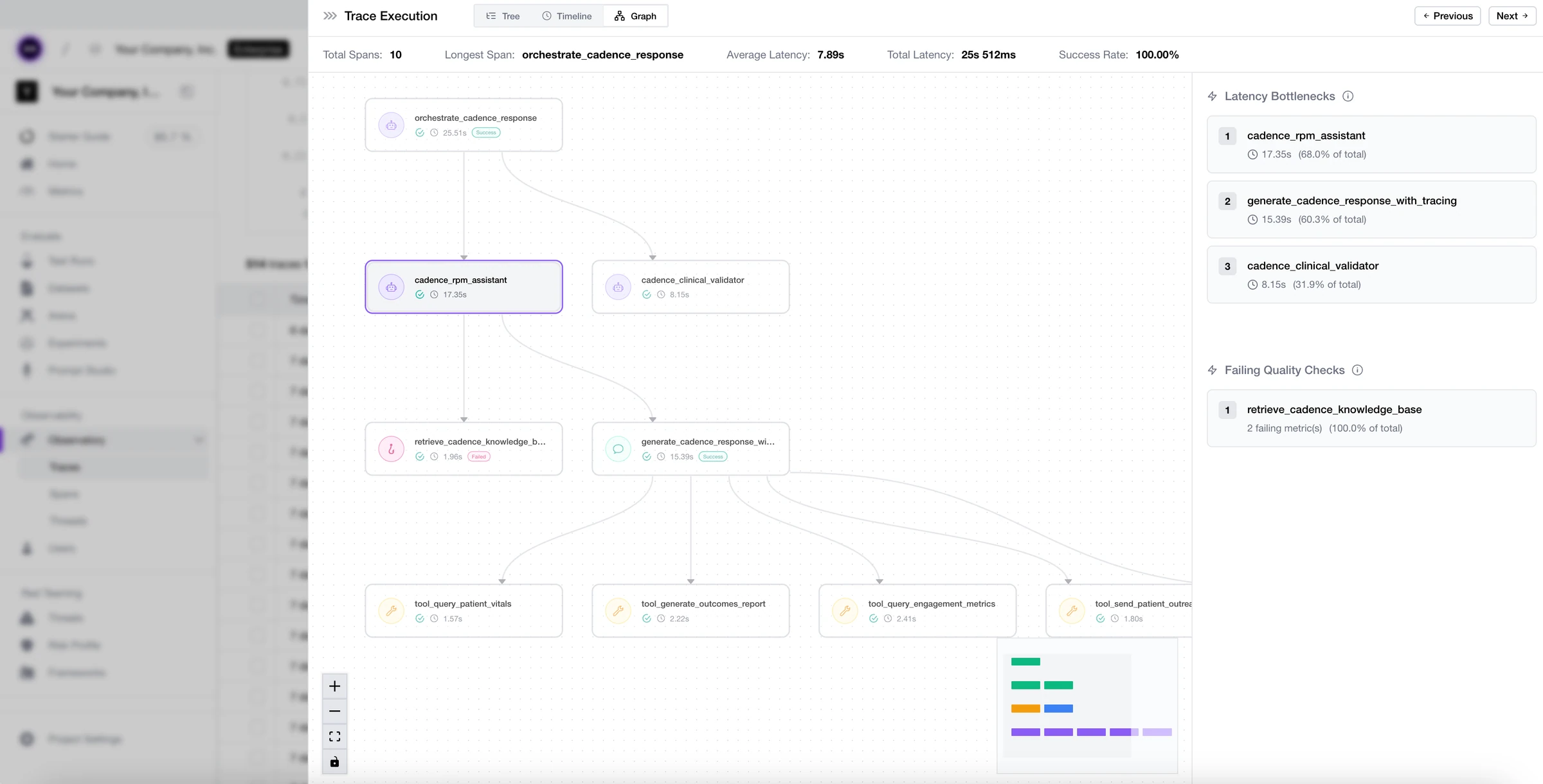Click the wrench icon on tool_query_patient_vitals
Image resolution: width=1543 pixels, height=784 pixels.
click(x=391, y=611)
